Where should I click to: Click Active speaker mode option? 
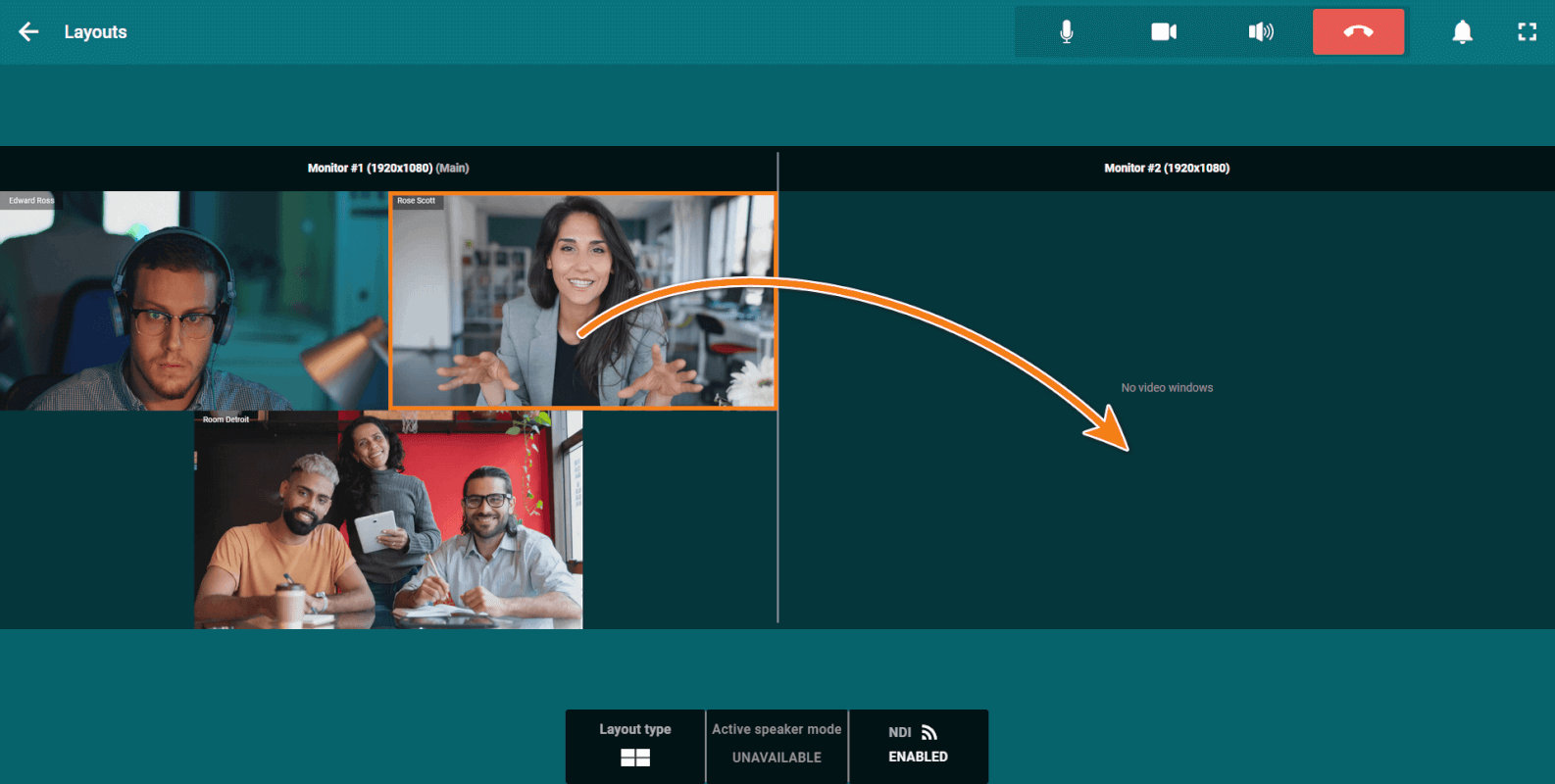coord(777,746)
